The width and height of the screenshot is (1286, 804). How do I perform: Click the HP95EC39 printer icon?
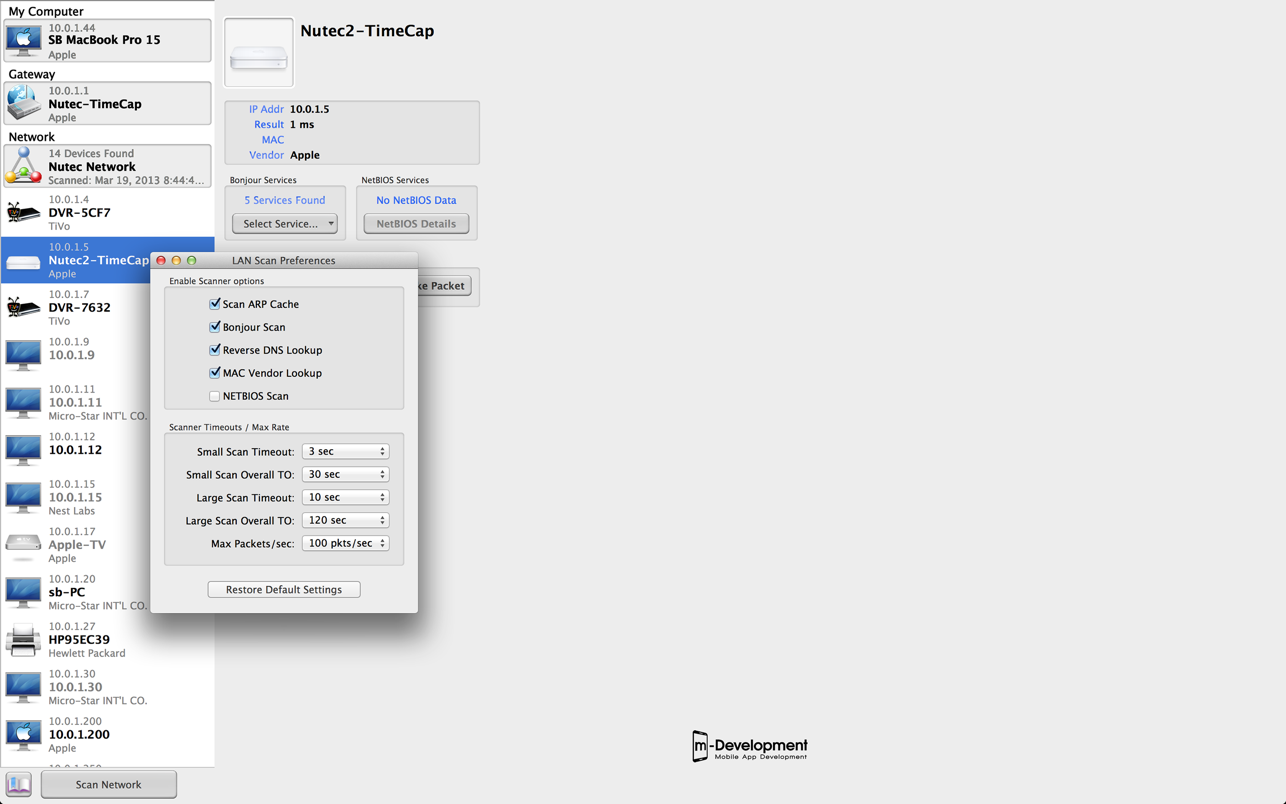[23, 640]
